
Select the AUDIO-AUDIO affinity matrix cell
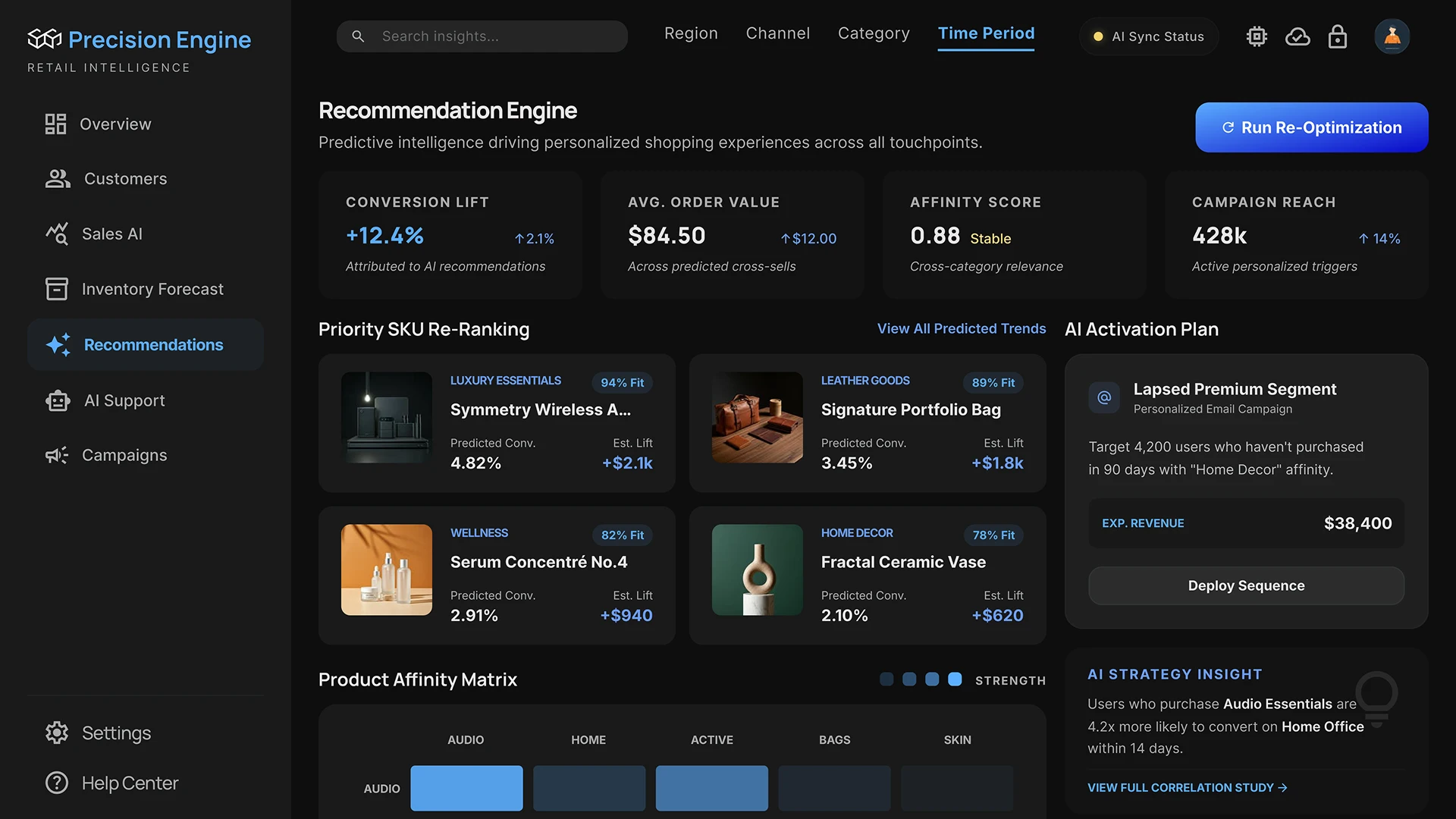pyautogui.click(x=466, y=788)
